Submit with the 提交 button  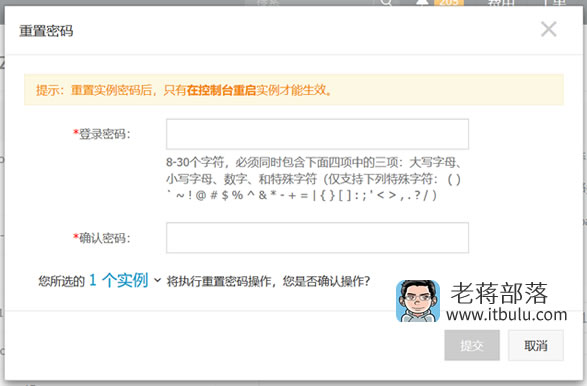click(x=472, y=345)
